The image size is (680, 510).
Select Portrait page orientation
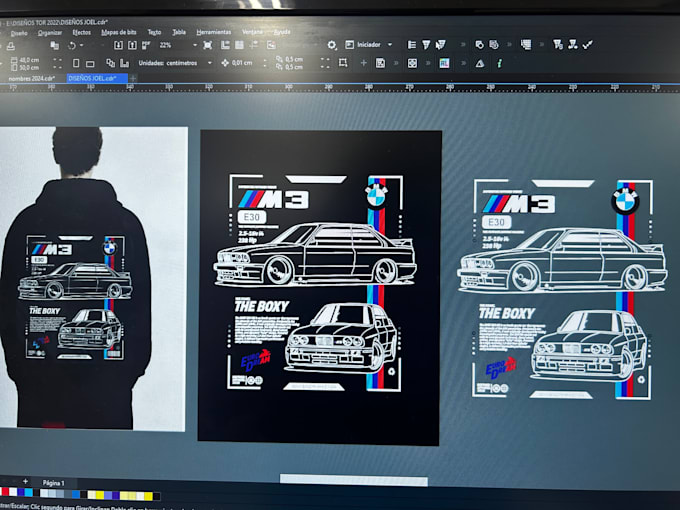pos(76,63)
